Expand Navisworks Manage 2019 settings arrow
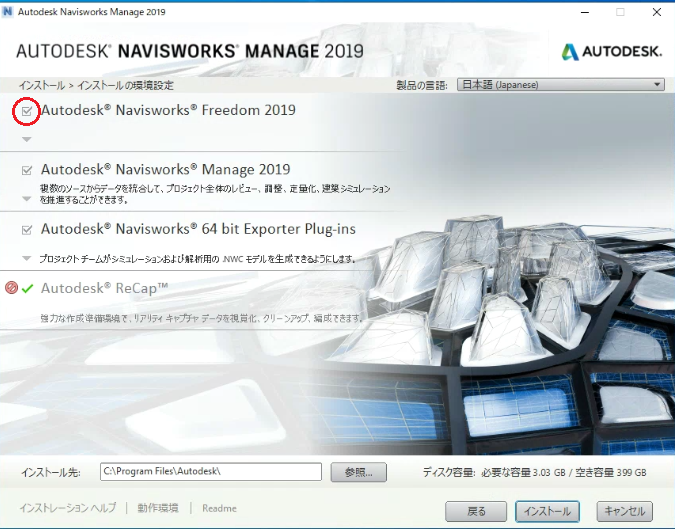Image resolution: width=675 pixels, height=529 pixels. [x=27, y=199]
